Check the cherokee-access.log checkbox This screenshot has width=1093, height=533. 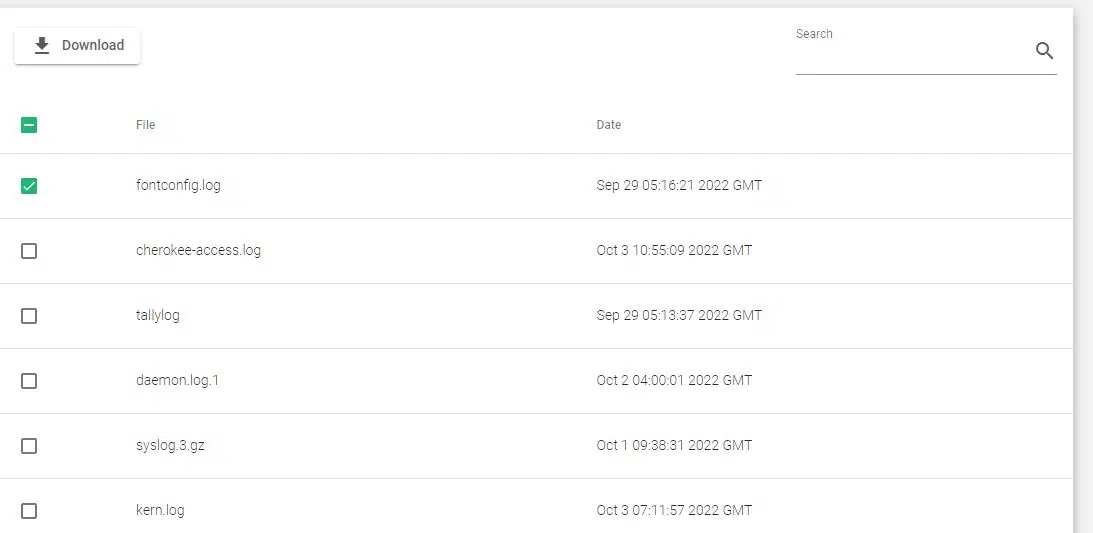point(29,251)
